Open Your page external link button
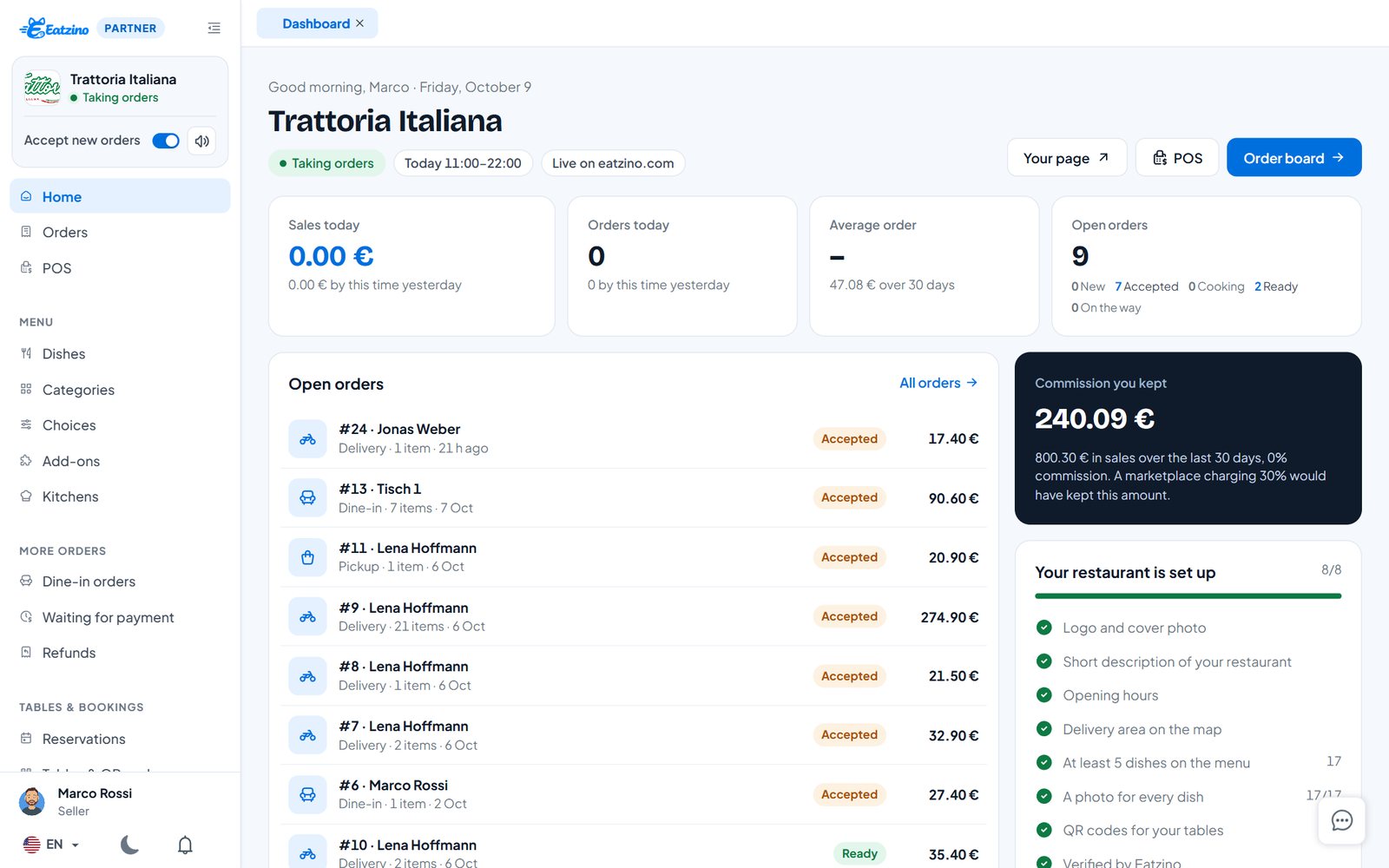Screen dimensions: 1389x868 point(1067,158)
